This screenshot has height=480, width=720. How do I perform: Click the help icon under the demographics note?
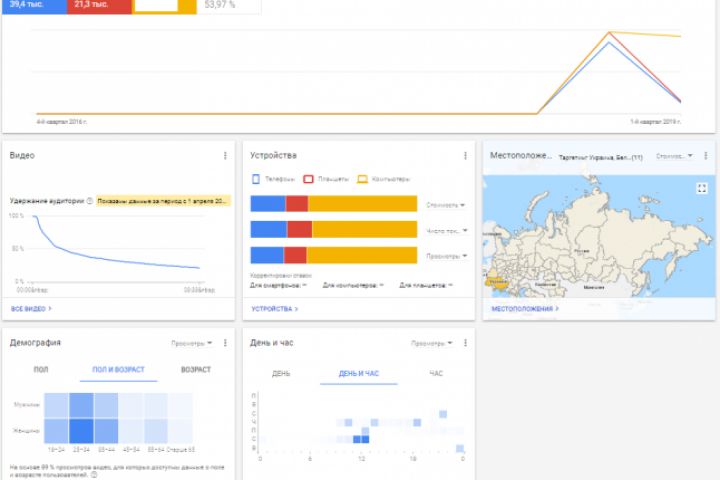pos(94,474)
